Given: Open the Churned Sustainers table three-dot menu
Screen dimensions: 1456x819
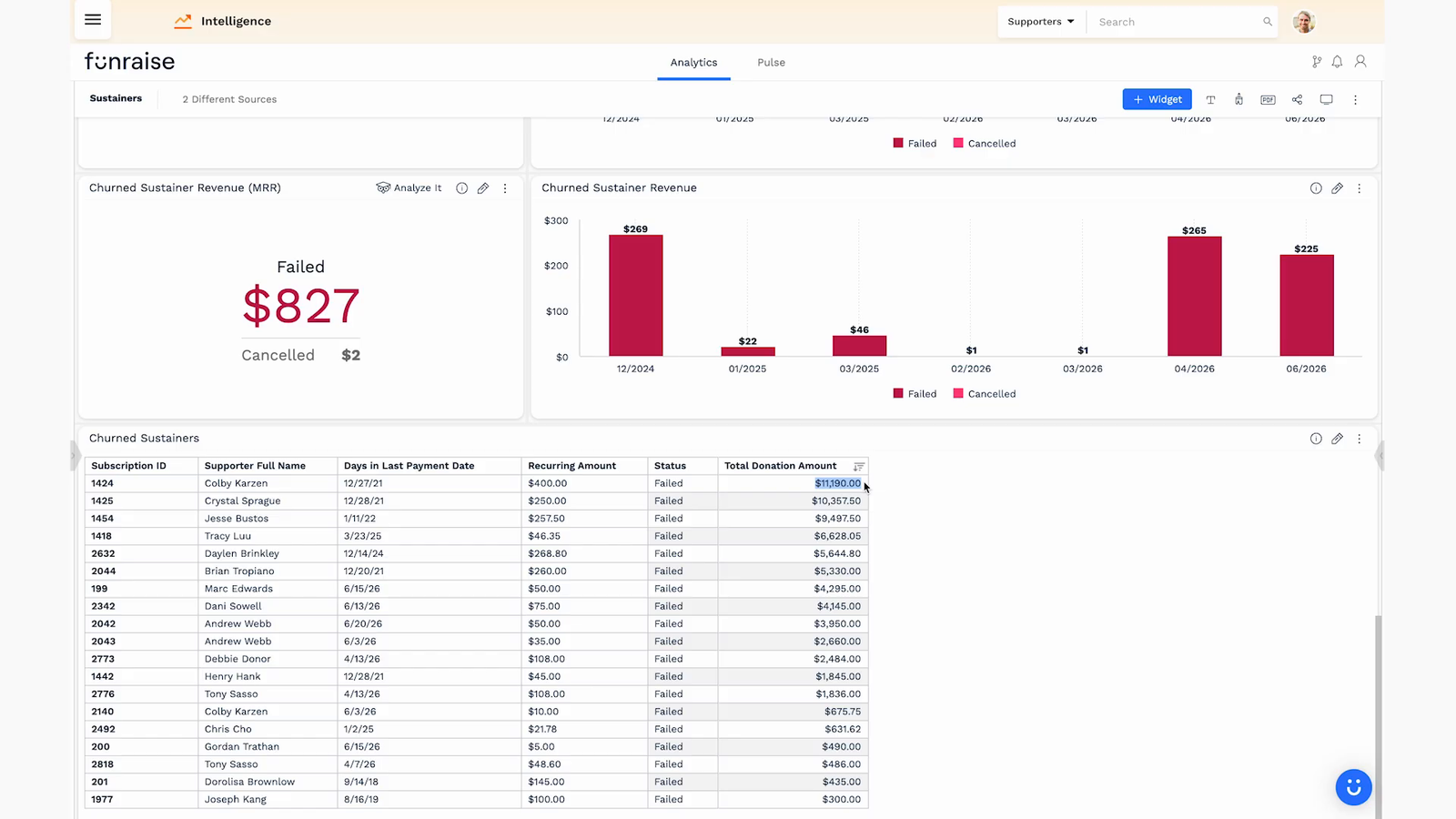Looking at the screenshot, I should pyautogui.click(x=1360, y=439).
